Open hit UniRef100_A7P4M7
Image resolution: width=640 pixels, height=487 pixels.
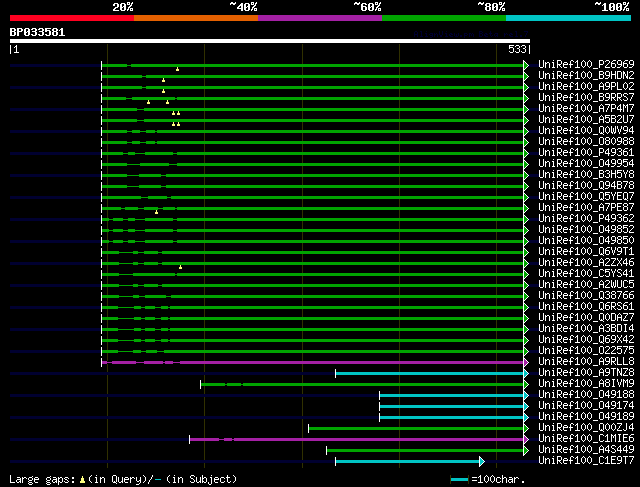(586, 108)
